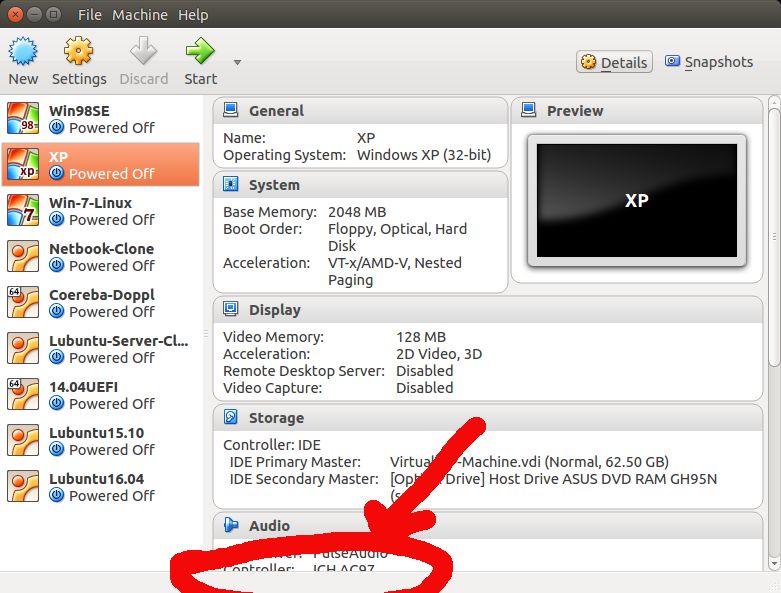Screen dimensions: 781x593
Task: Open Storage settings via its header link
Action: (276, 418)
